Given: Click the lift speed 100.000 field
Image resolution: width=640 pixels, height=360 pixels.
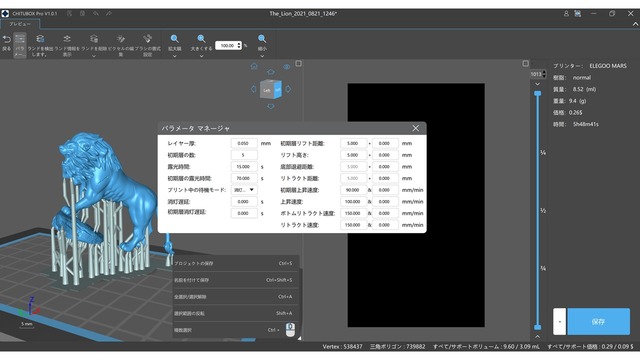Looking at the screenshot, I should pyautogui.click(x=353, y=202).
